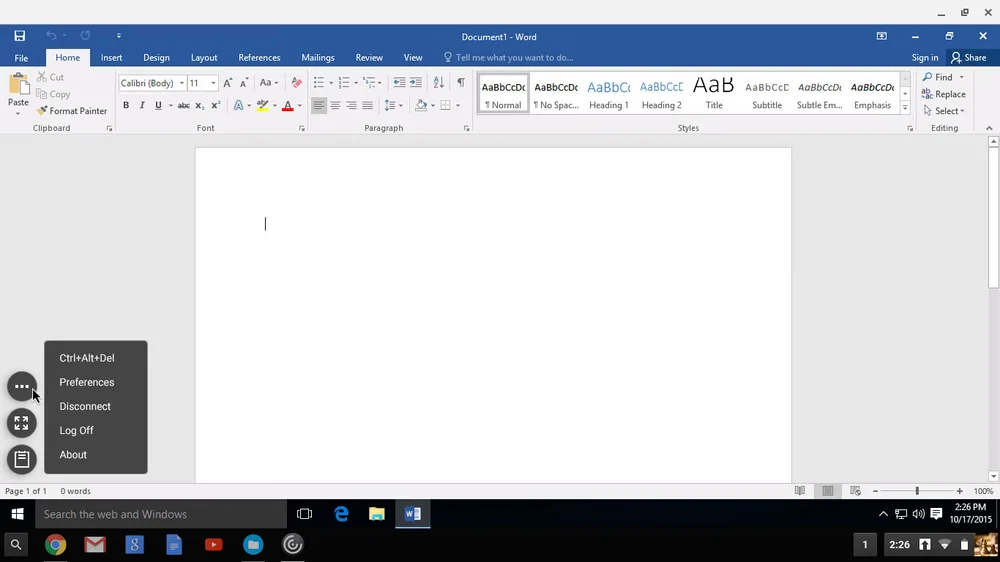Open the font size dropdown

pyautogui.click(x=213, y=83)
